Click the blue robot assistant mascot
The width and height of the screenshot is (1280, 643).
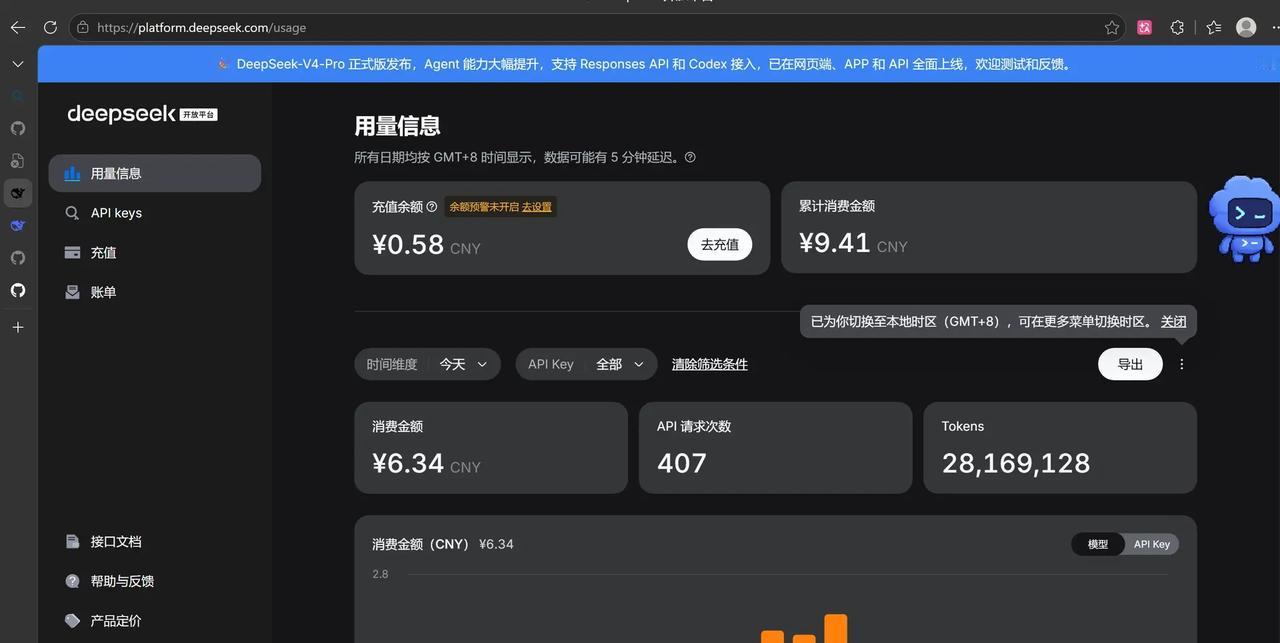tap(1244, 218)
